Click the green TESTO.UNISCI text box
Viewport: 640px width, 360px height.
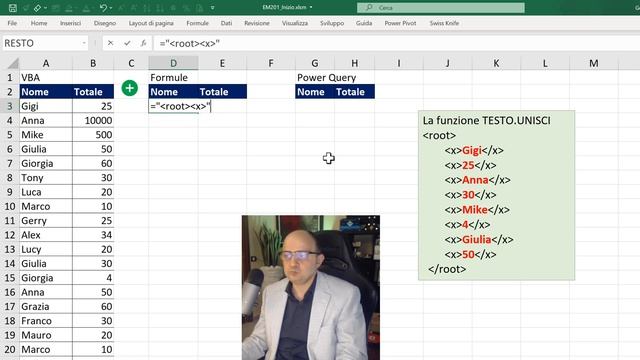pos(496,195)
